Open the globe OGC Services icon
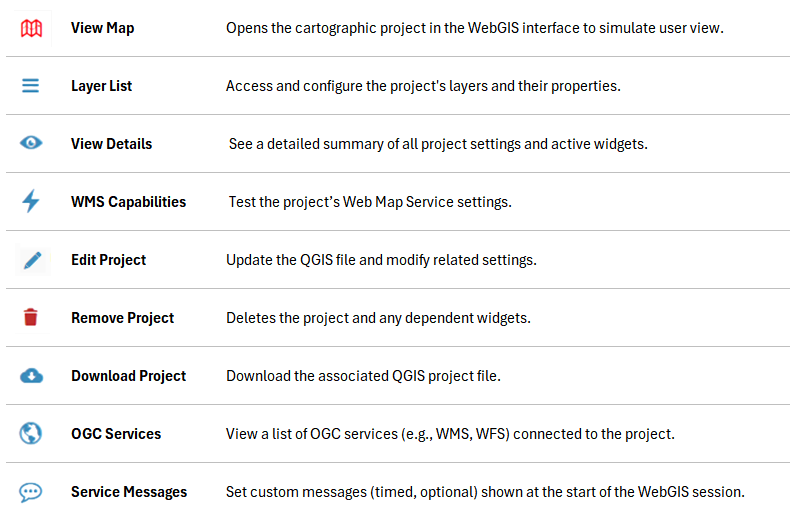Viewport: 801px width, 521px height. pyautogui.click(x=31, y=434)
